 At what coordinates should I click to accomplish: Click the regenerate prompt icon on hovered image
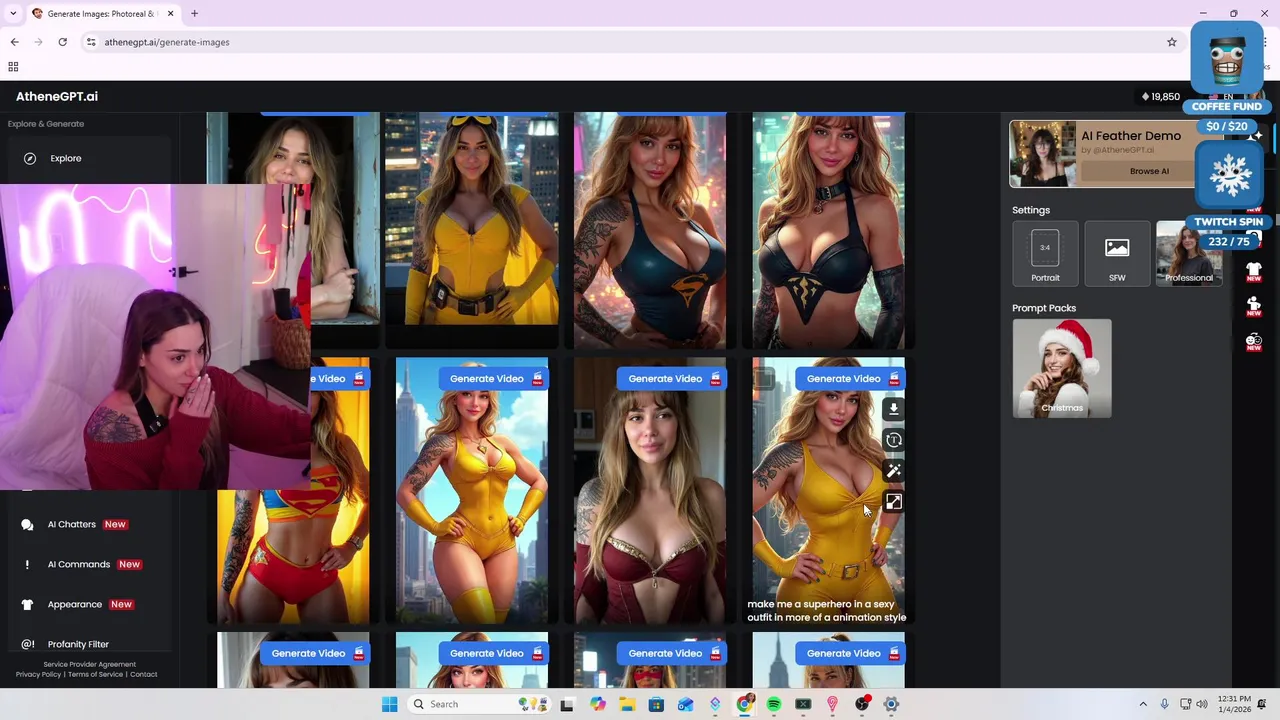coord(894,440)
